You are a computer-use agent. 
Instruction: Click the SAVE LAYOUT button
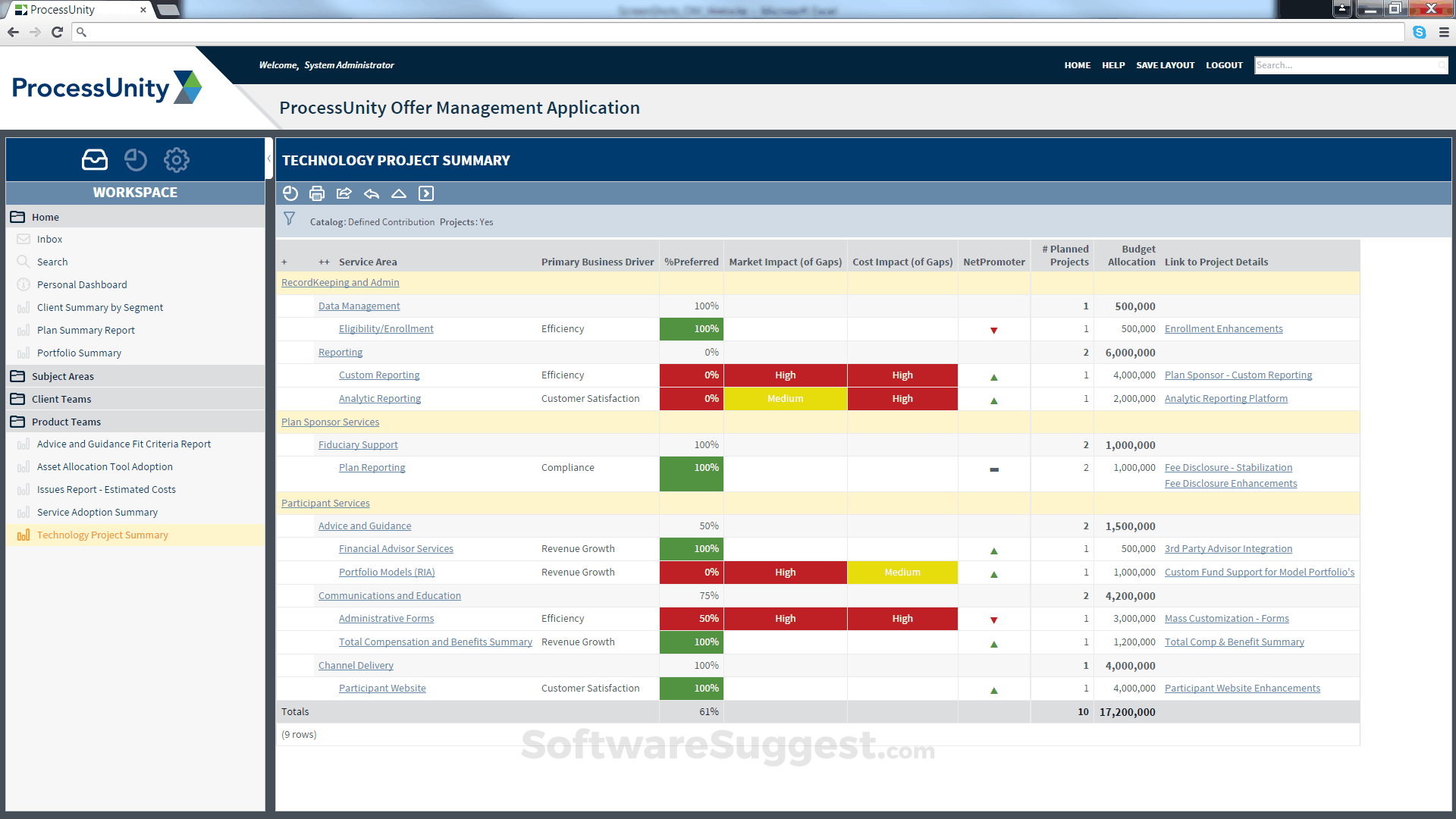(1165, 65)
